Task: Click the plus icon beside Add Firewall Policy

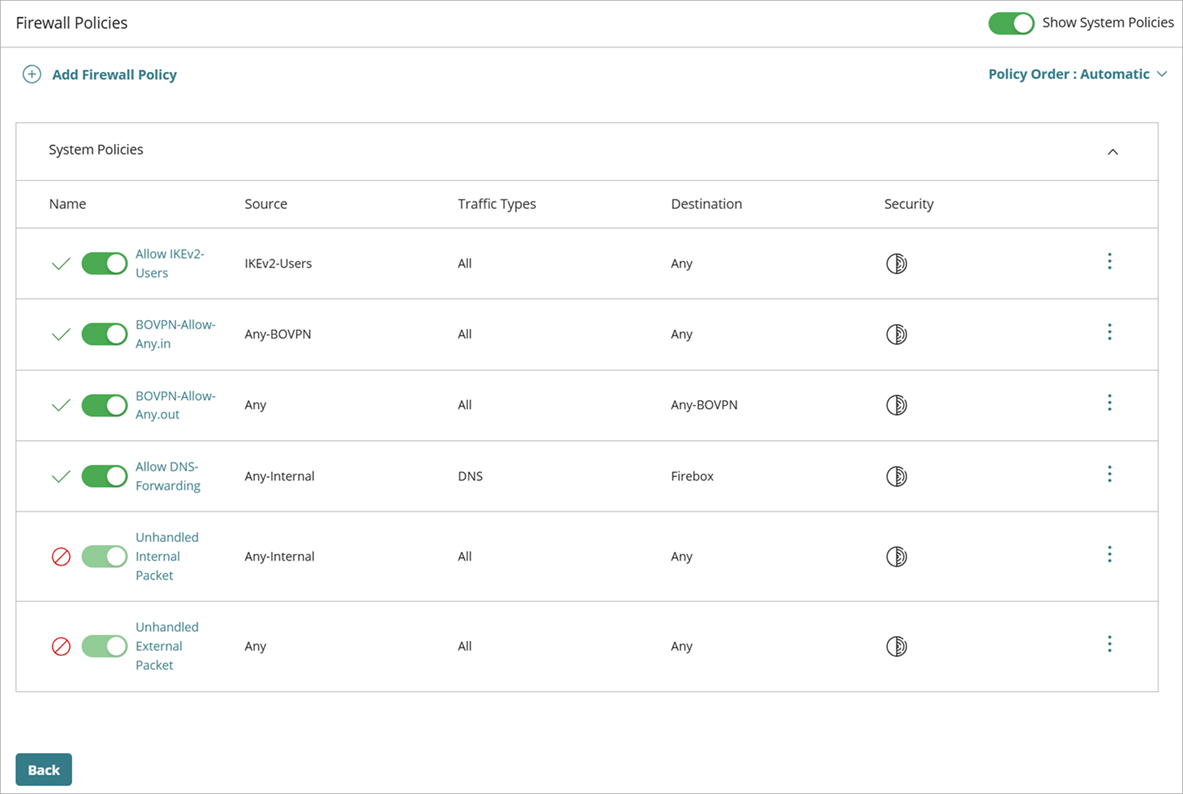Action: click(x=31, y=74)
